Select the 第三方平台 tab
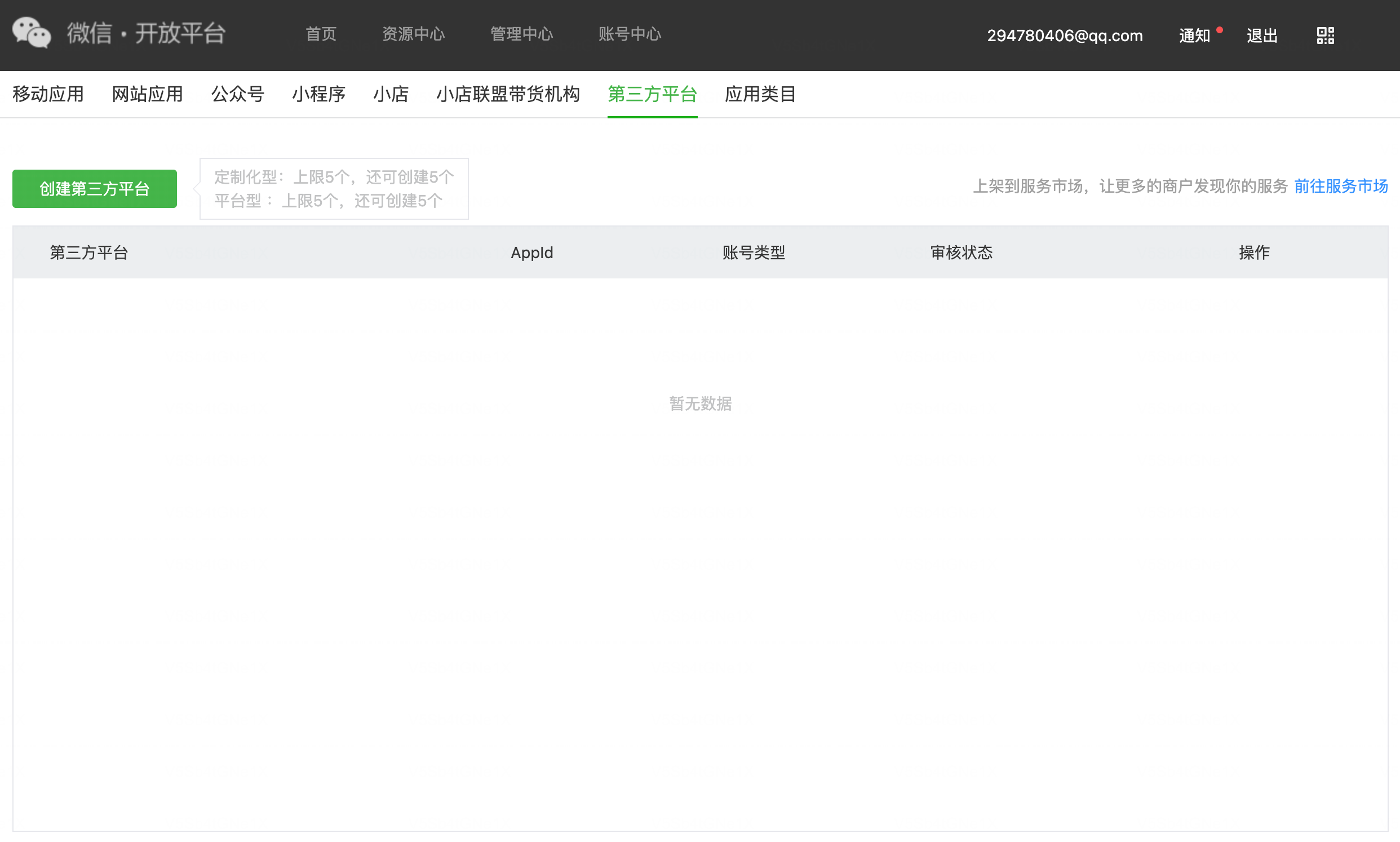This screenshot has width=1400, height=842. (x=652, y=94)
